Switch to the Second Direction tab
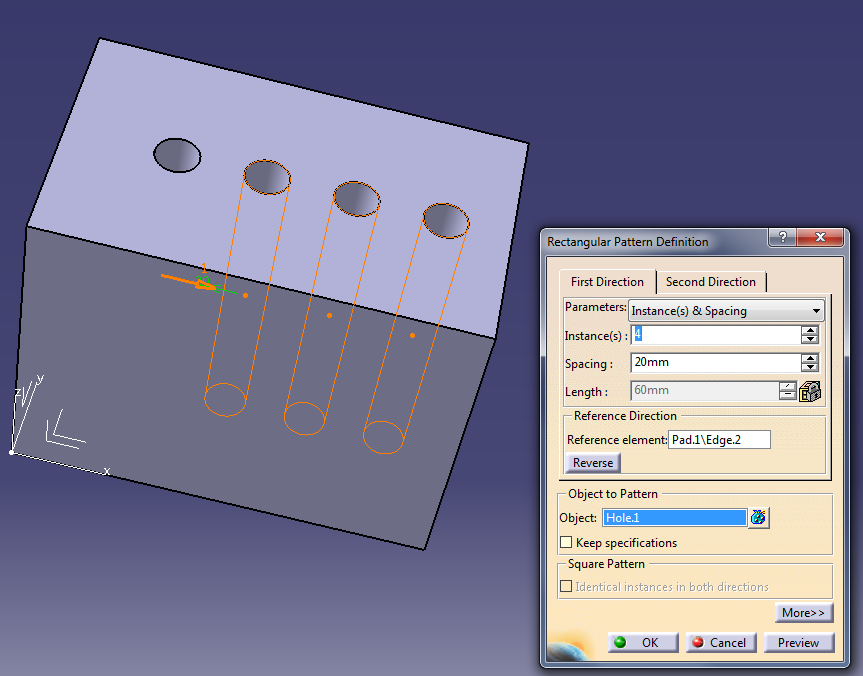The image size is (863, 676). [711, 282]
